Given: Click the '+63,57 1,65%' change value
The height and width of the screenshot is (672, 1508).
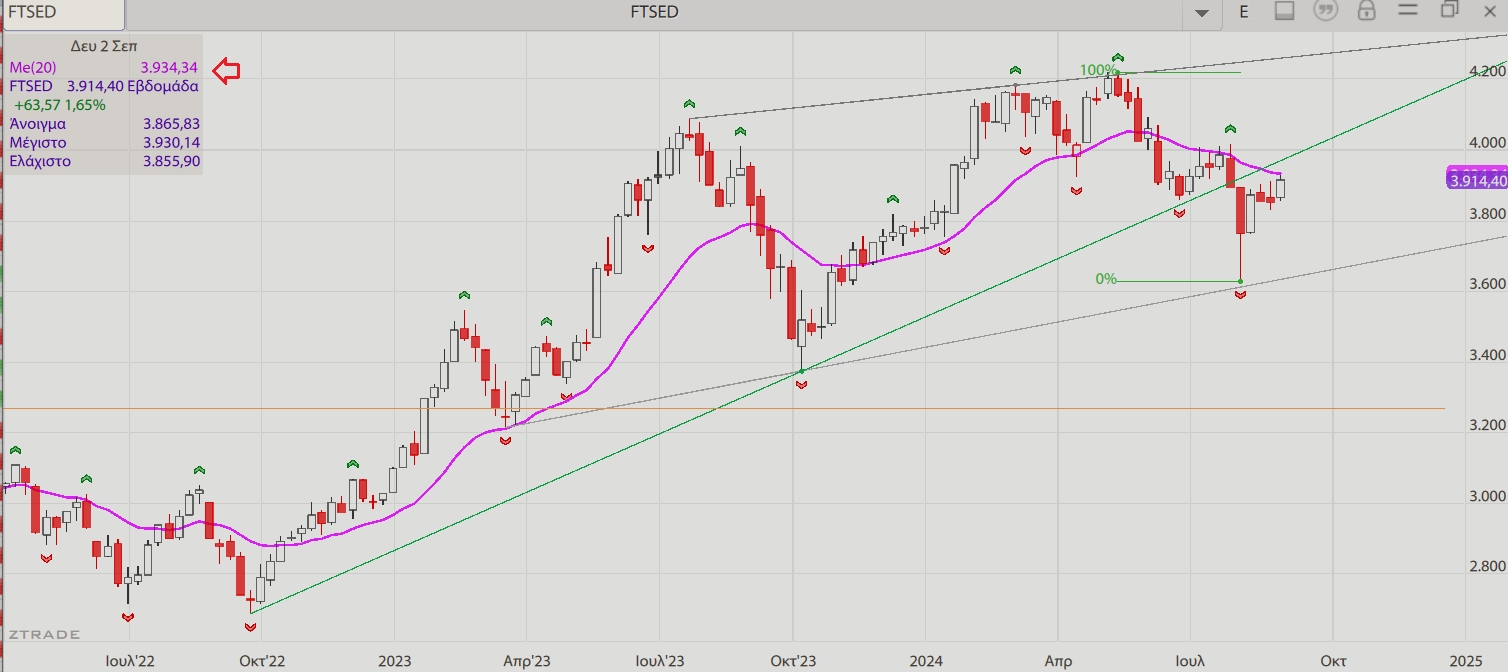Looking at the screenshot, I should click(60, 105).
